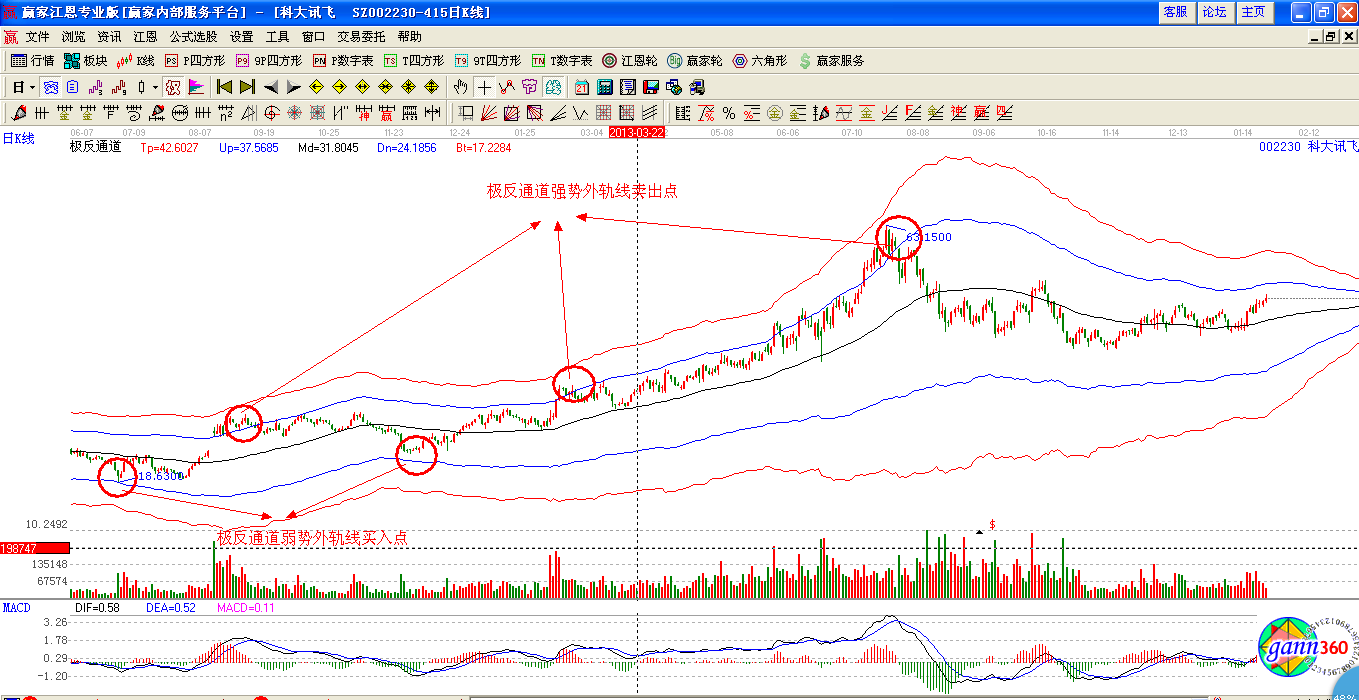The width and height of the screenshot is (1359, 700).
Task: Open the 公式选股 menu
Action: (193, 36)
